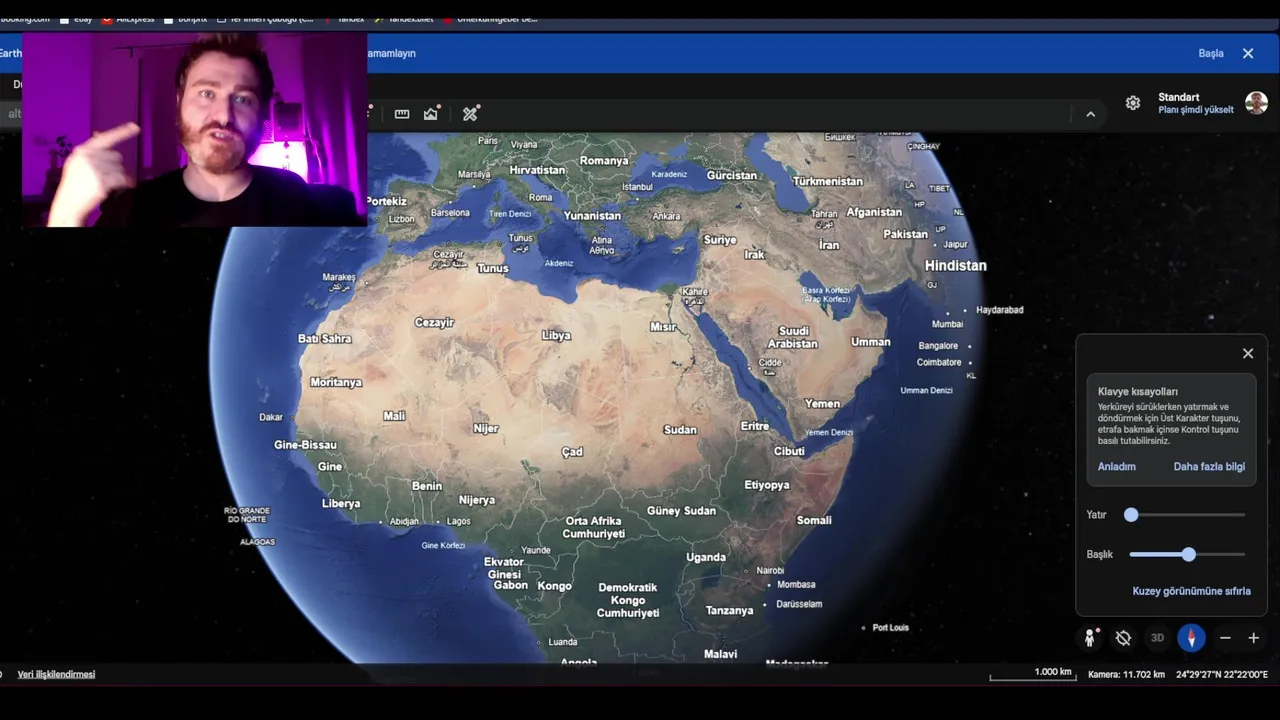The width and height of the screenshot is (1280, 720).
Task: Click the Başlık heading slider handle
Action: 1188,554
